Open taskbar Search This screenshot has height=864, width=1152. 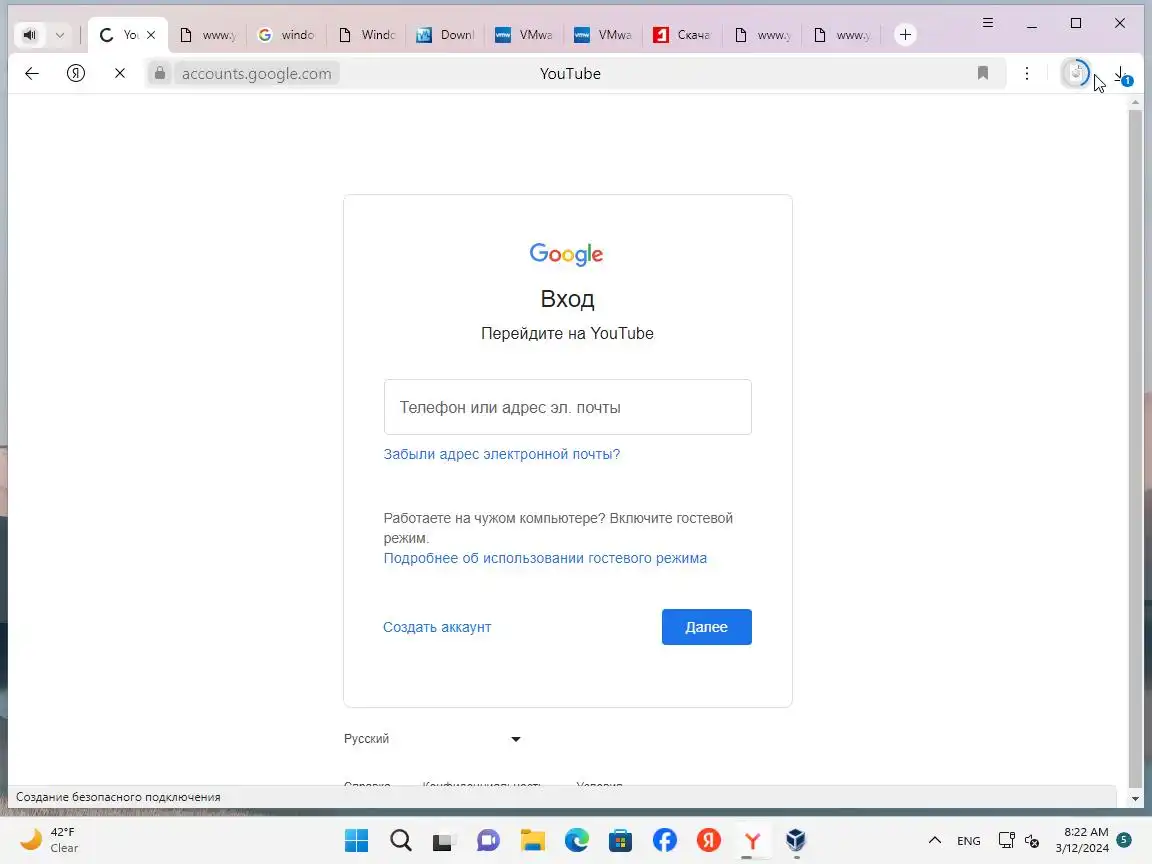pos(400,840)
